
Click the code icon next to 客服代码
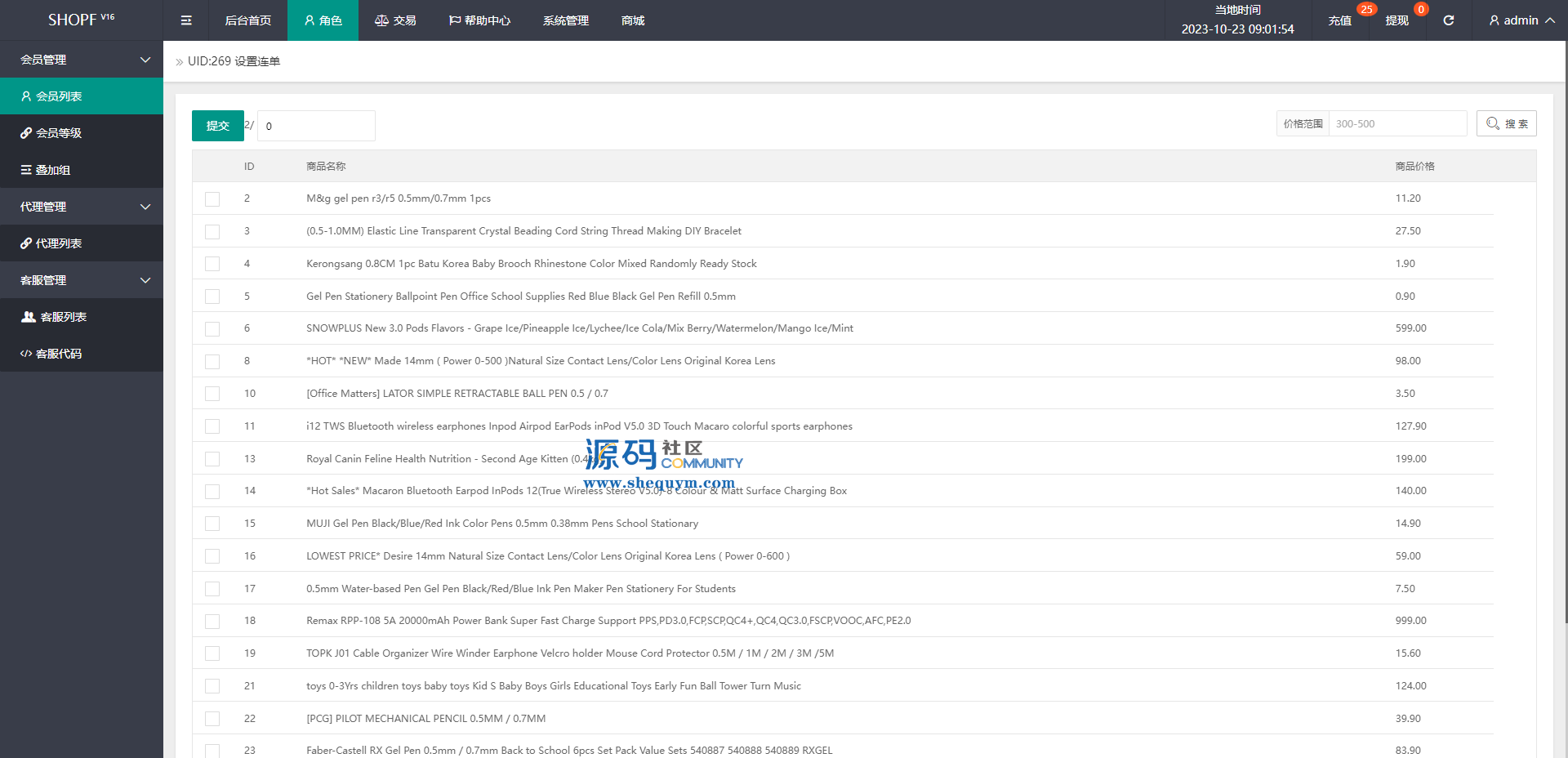point(26,354)
